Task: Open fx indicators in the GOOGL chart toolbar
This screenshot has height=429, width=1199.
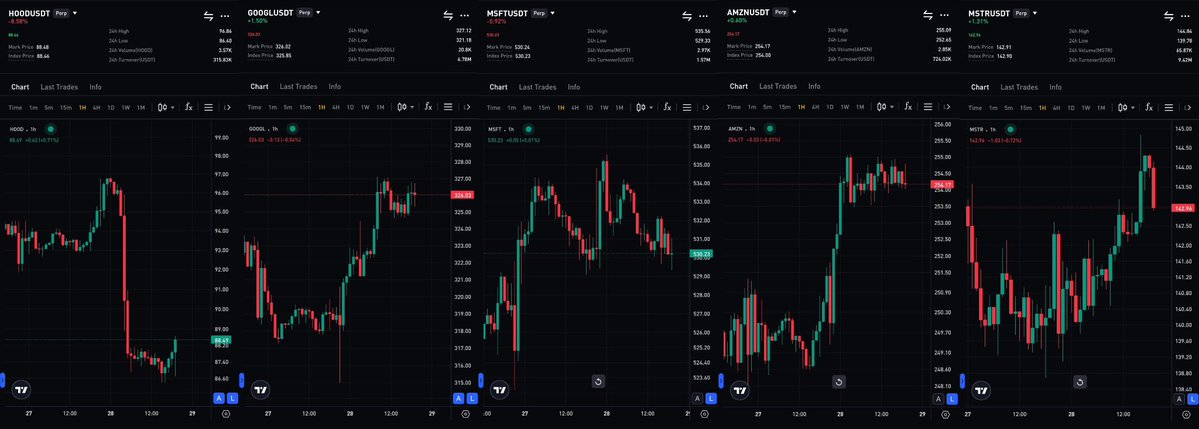Action: 429,107
